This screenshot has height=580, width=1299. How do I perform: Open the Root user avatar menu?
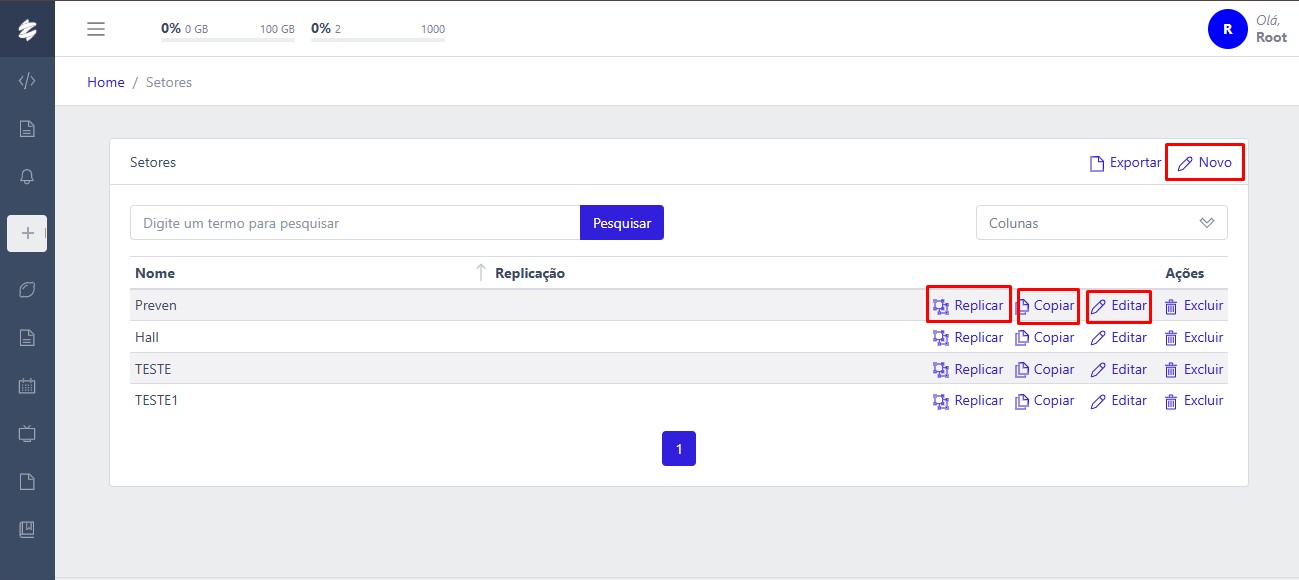coord(1227,29)
